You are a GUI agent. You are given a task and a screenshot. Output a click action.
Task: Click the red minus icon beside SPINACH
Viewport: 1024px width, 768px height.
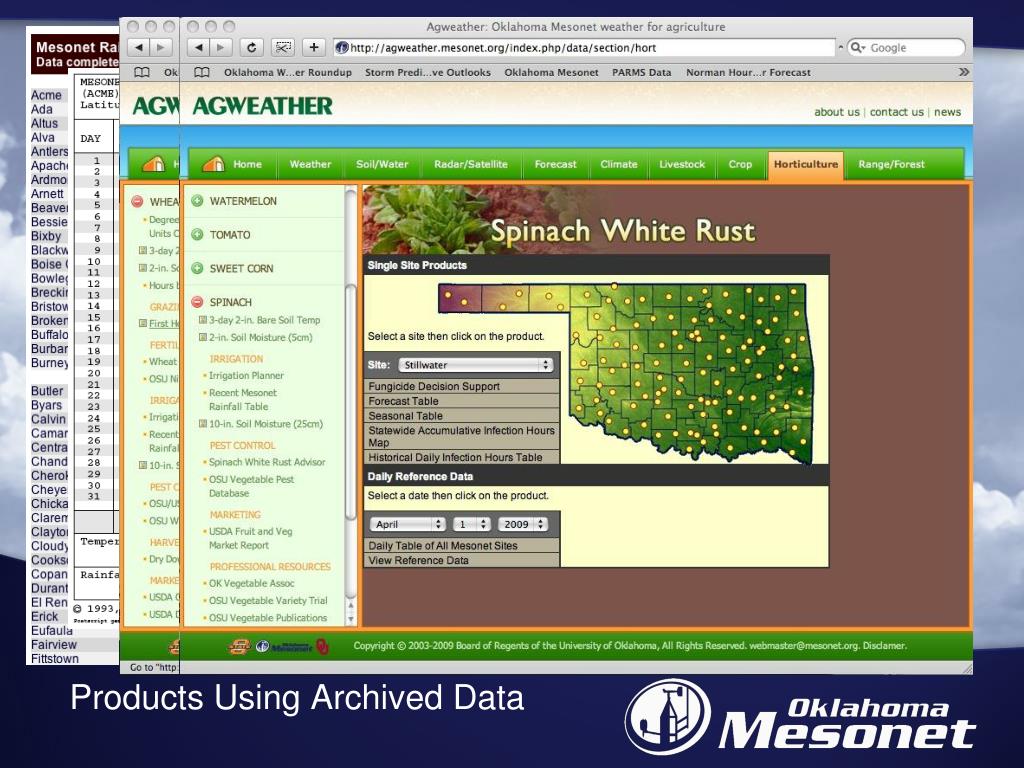(197, 302)
